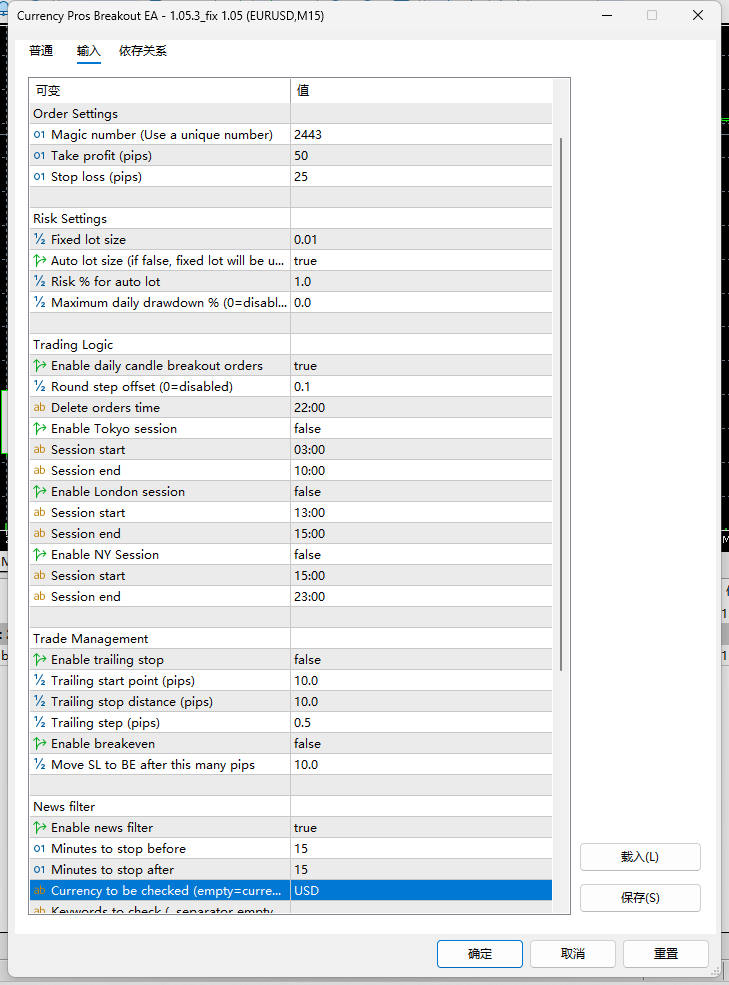This screenshot has width=729, height=985.
Task: Click the boolean icon beside Enable trailing stop
Action: pos(40,659)
